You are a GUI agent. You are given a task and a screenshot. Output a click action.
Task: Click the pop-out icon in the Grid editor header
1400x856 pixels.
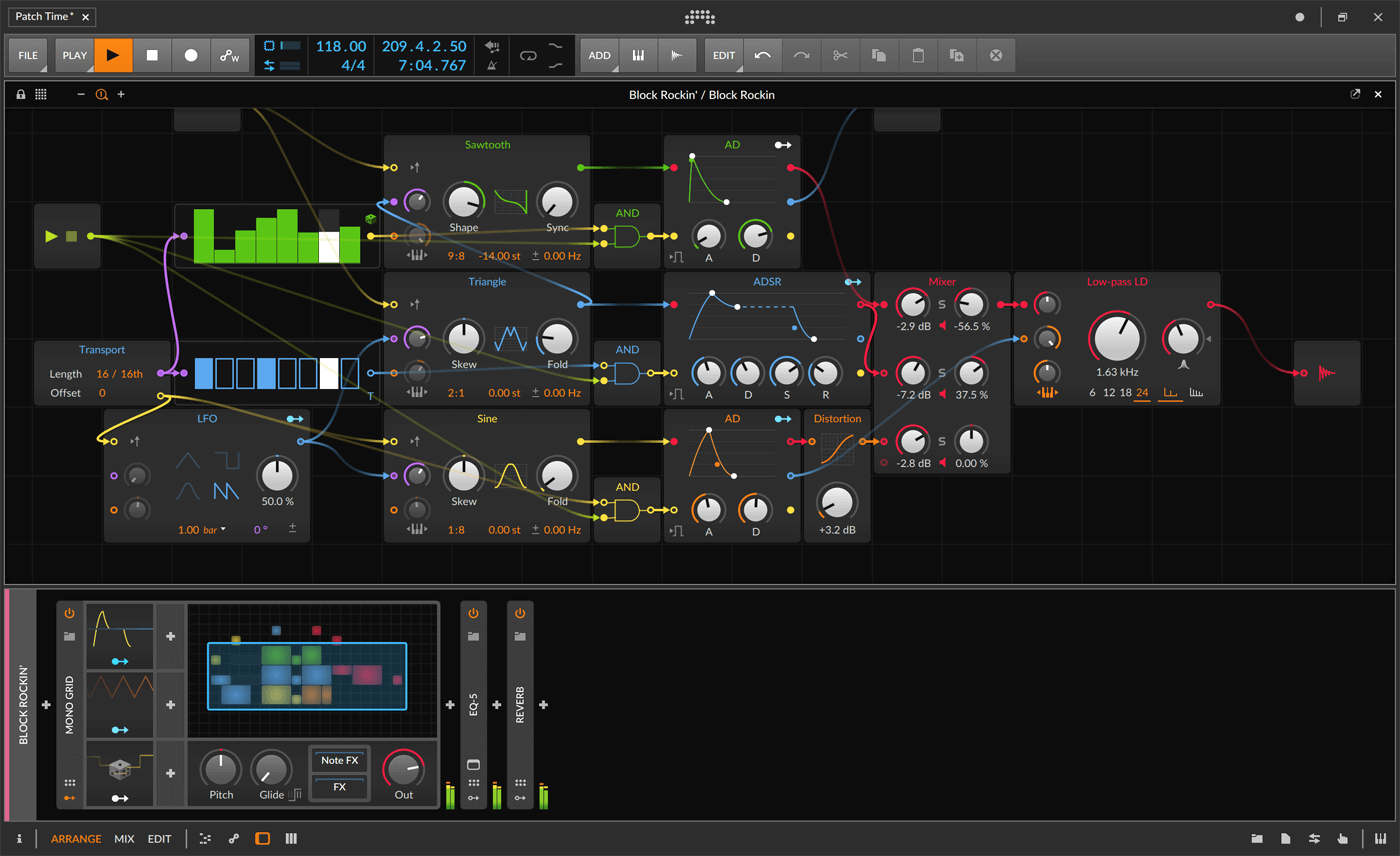[1355, 93]
